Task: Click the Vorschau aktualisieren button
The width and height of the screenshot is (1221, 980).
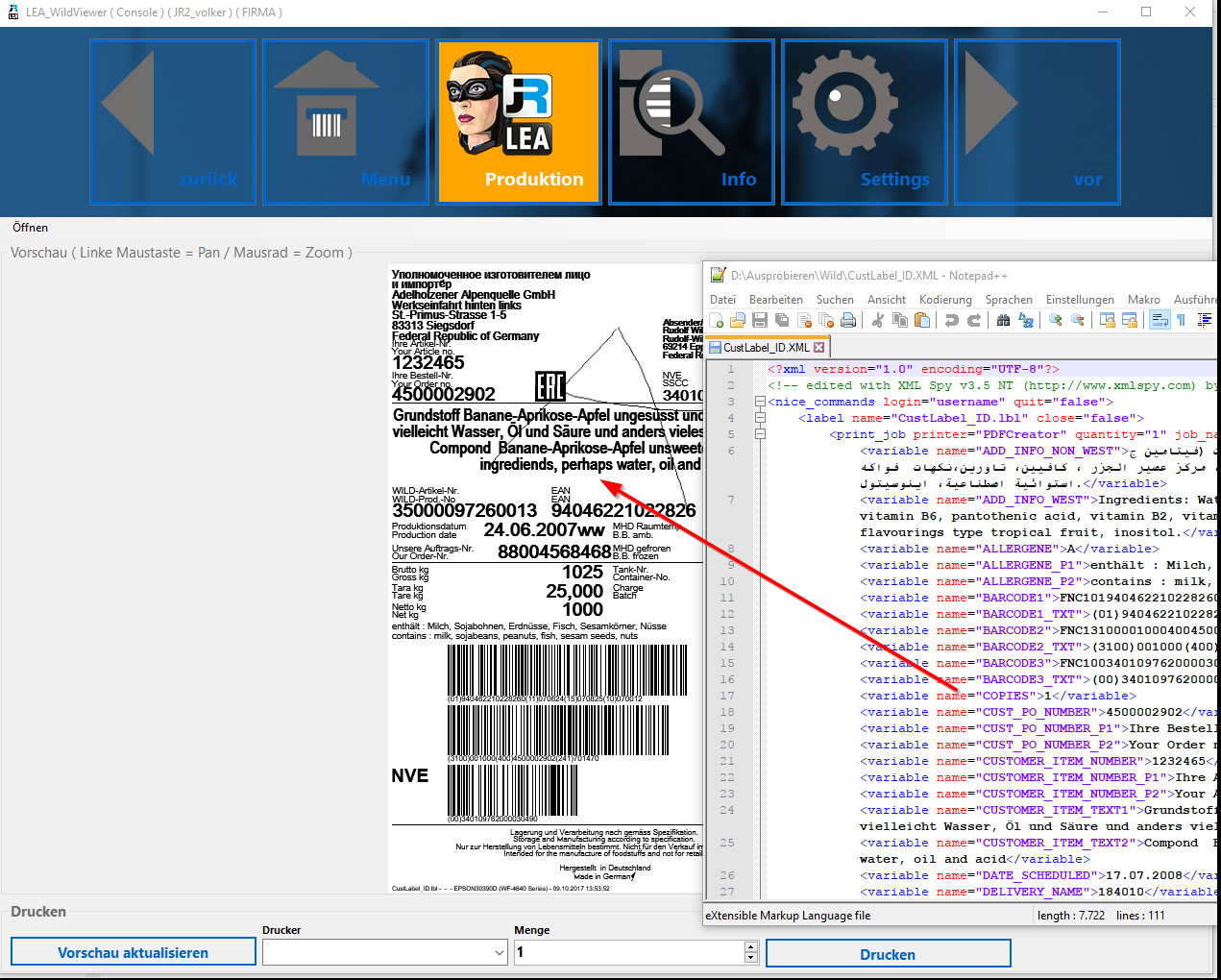Action: click(x=134, y=952)
